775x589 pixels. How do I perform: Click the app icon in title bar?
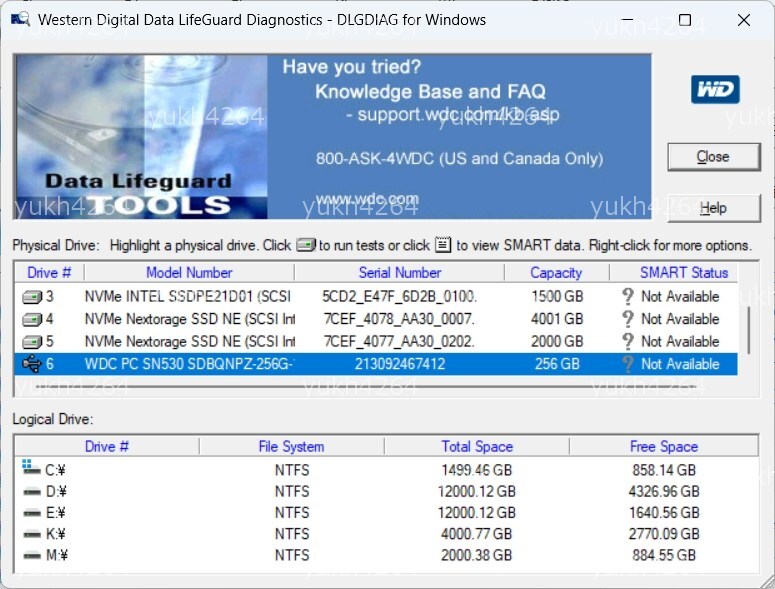click(19, 20)
